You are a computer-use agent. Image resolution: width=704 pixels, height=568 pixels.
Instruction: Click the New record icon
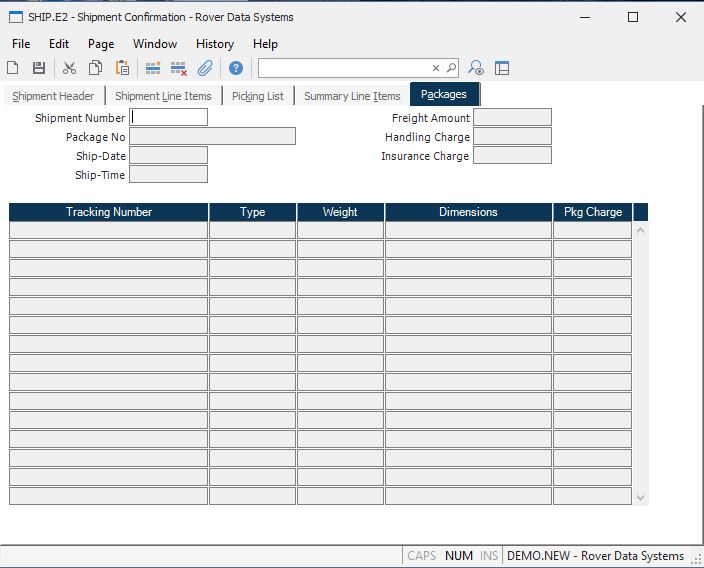click(x=13, y=68)
